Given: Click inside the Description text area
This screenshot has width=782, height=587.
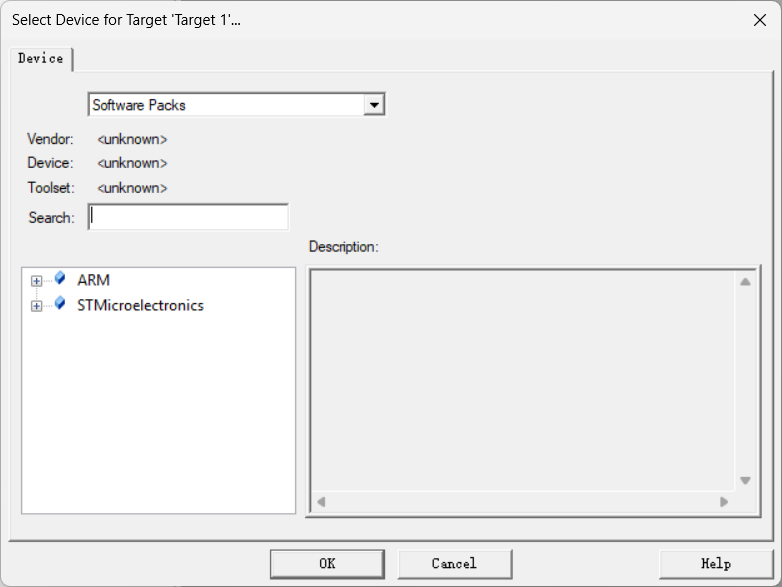Looking at the screenshot, I should (x=523, y=381).
